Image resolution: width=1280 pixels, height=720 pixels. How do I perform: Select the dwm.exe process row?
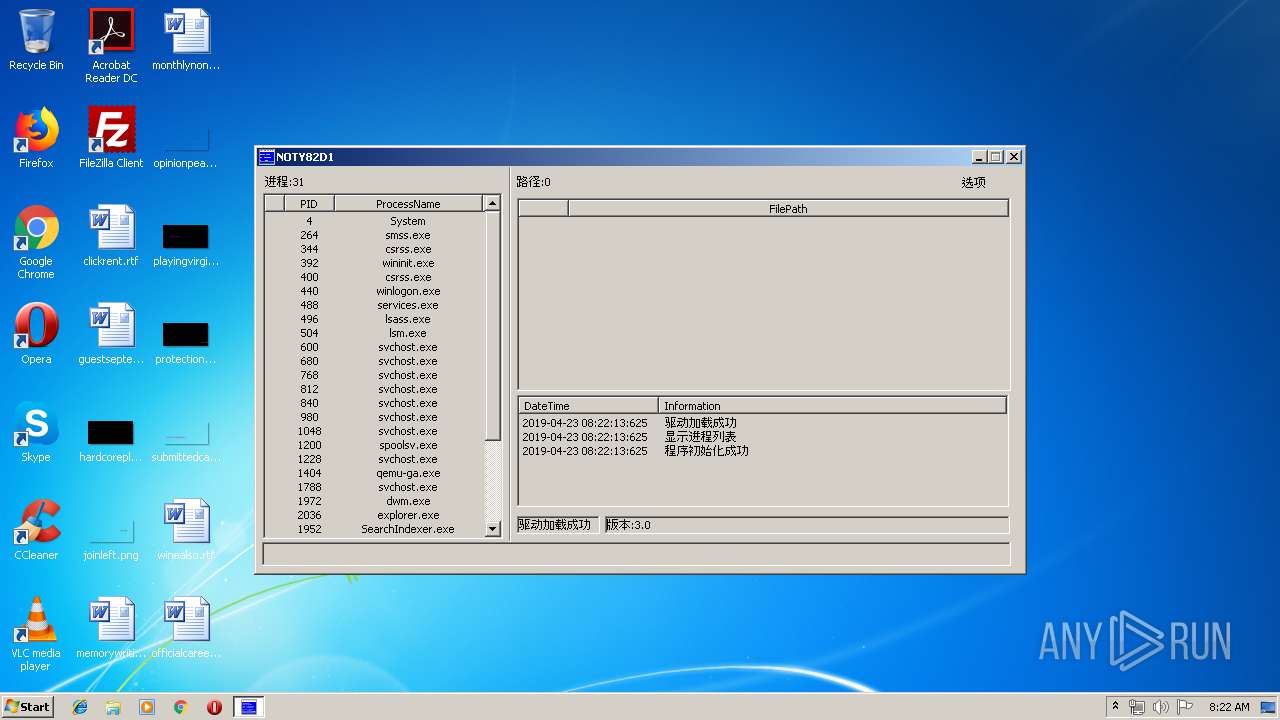374,501
